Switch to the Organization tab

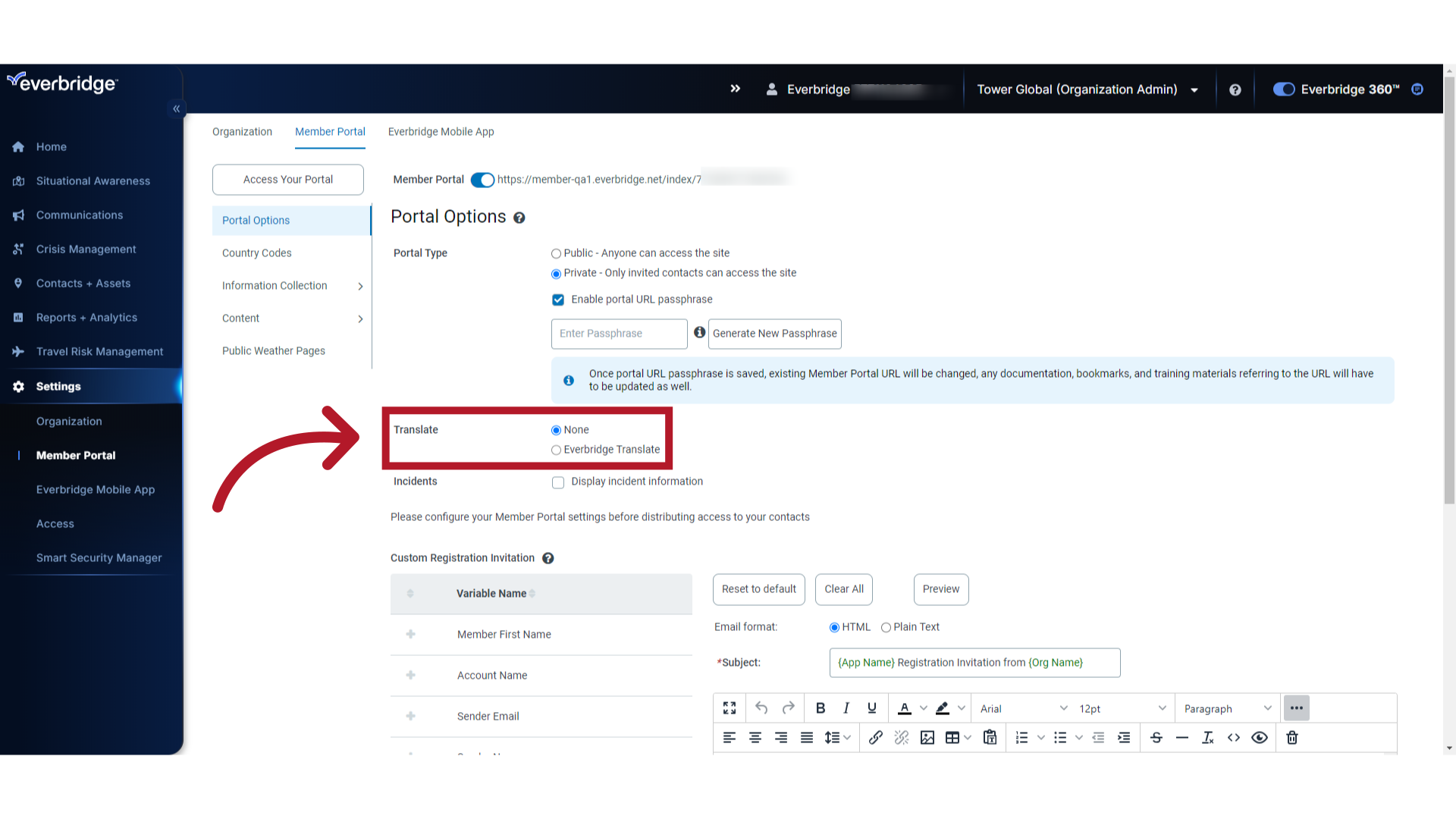242,131
